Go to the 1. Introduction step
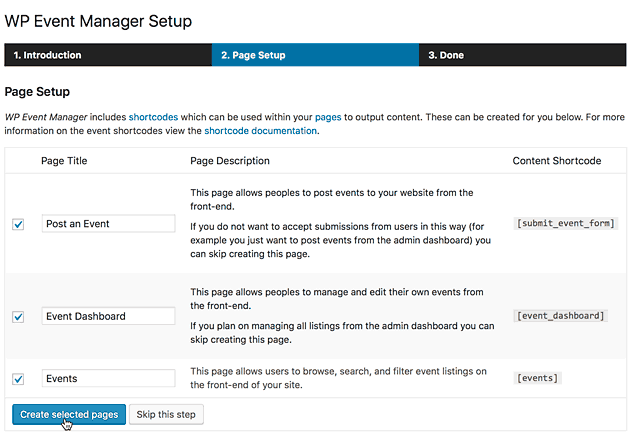The height and width of the screenshot is (436, 630). [x=108, y=55]
